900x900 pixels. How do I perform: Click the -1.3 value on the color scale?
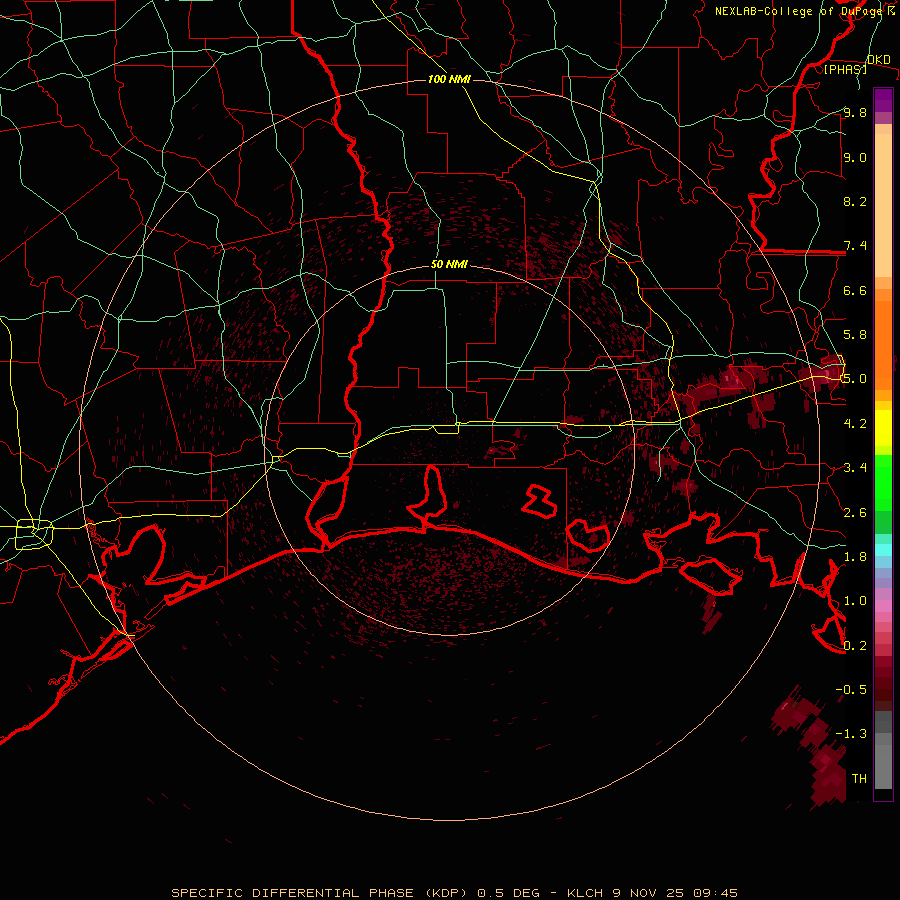[851, 734]
